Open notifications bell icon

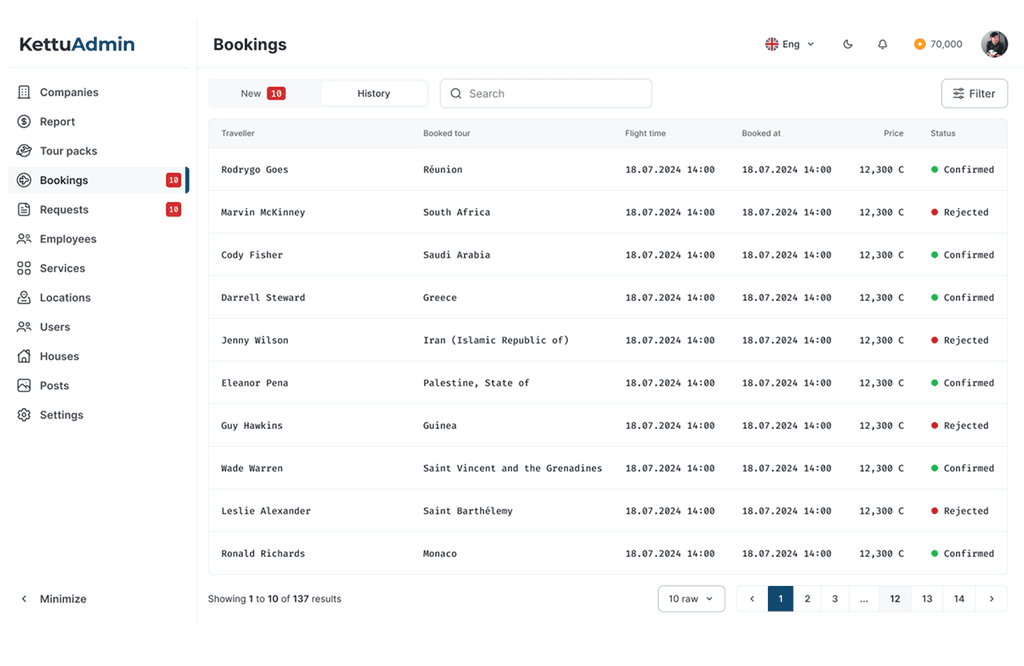coord(882,44)
